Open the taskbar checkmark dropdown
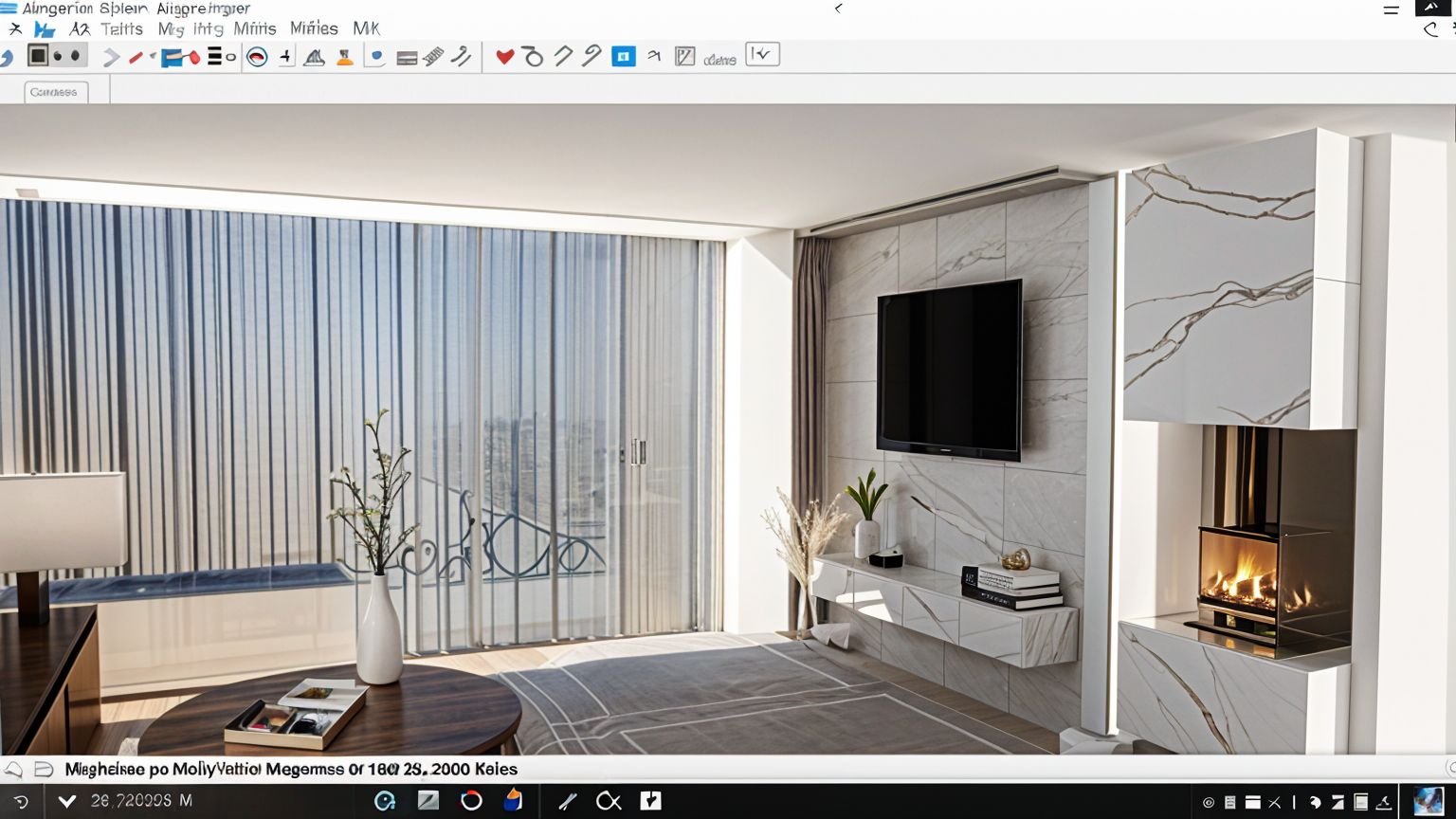The width and height of the screenshot is (1456, 819). click(66, 801)
